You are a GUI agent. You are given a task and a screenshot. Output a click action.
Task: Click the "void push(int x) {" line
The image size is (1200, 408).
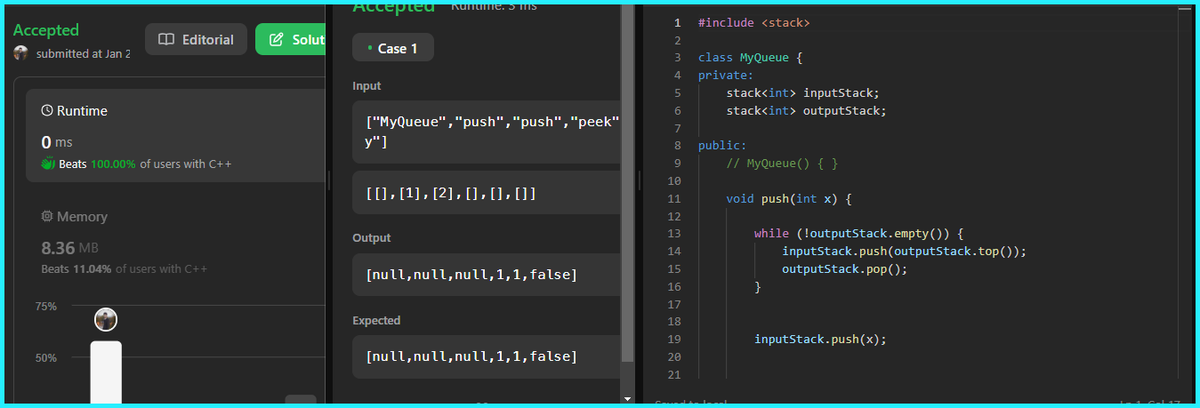(x=789, y=198)
